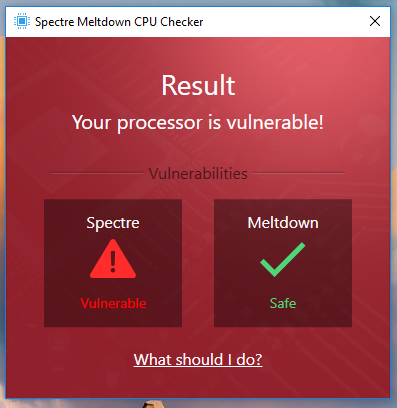Click empty red area below the link
The height and width of the screenshot is (408, 397).
point(198,383)
